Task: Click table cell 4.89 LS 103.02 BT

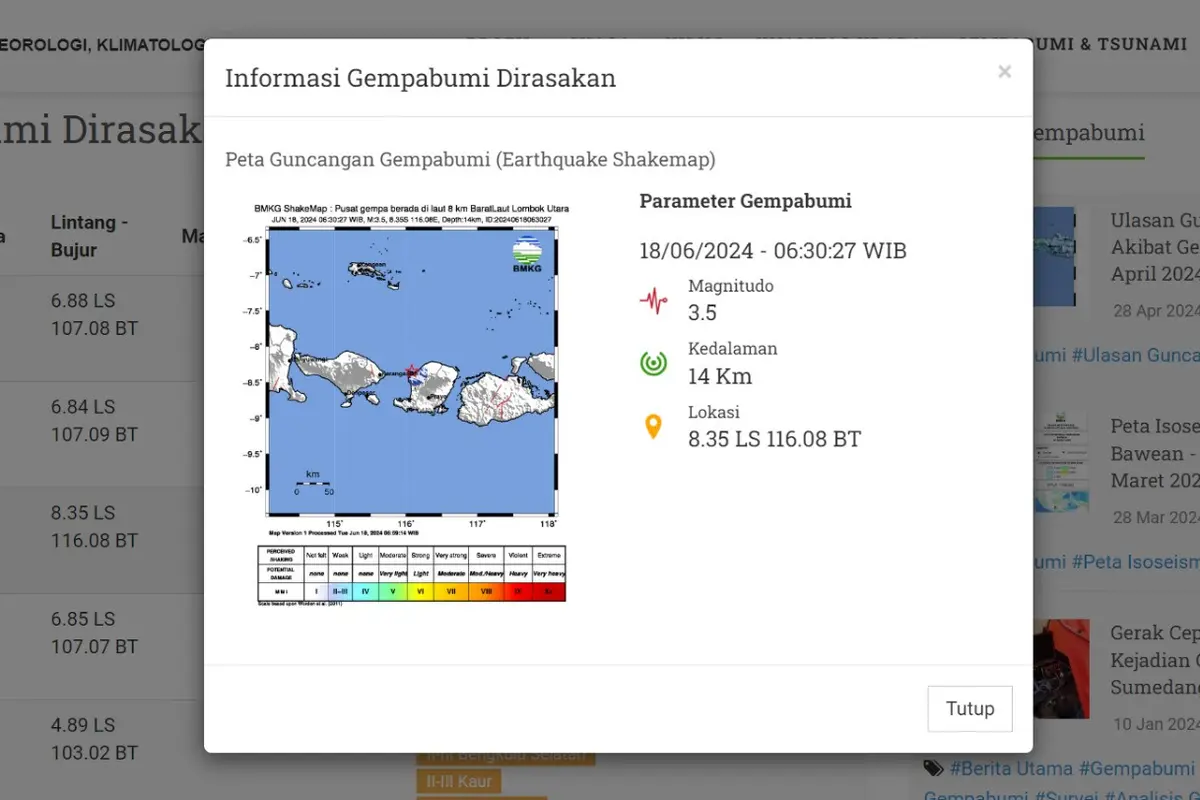Action: [94, 738]
